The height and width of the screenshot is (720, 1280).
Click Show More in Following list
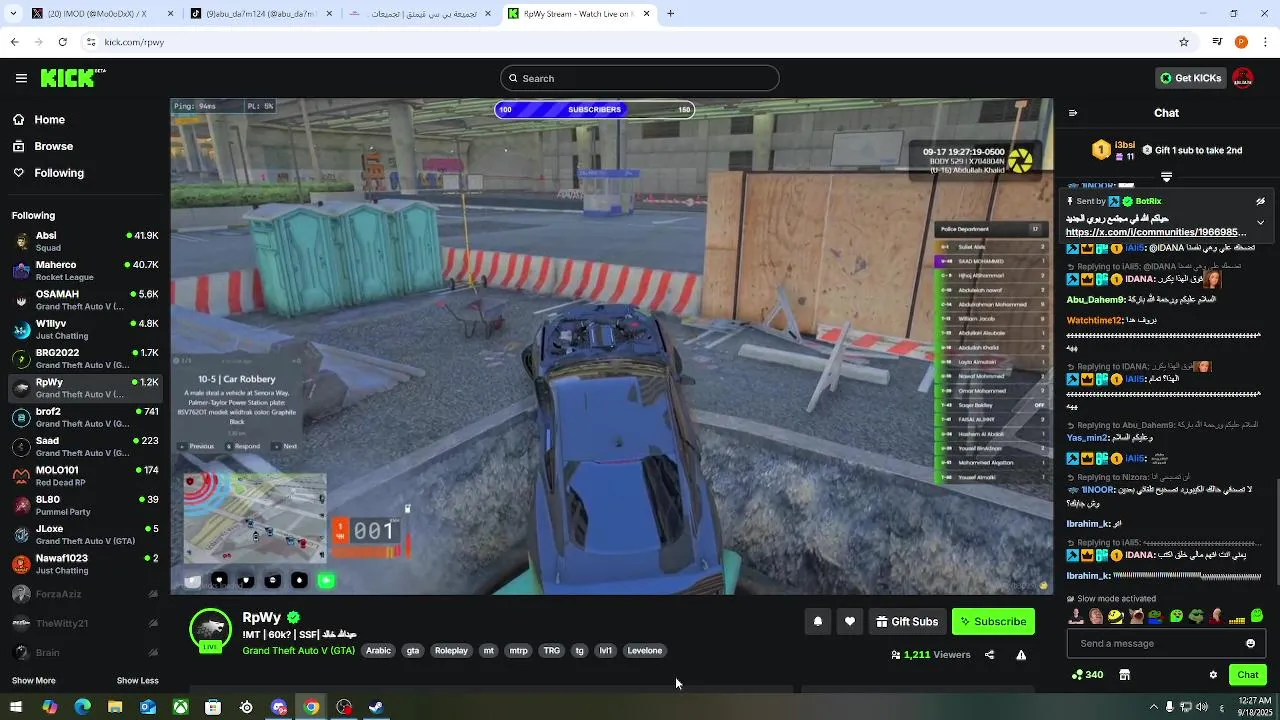pyautogui.click(x=33, y=681)
